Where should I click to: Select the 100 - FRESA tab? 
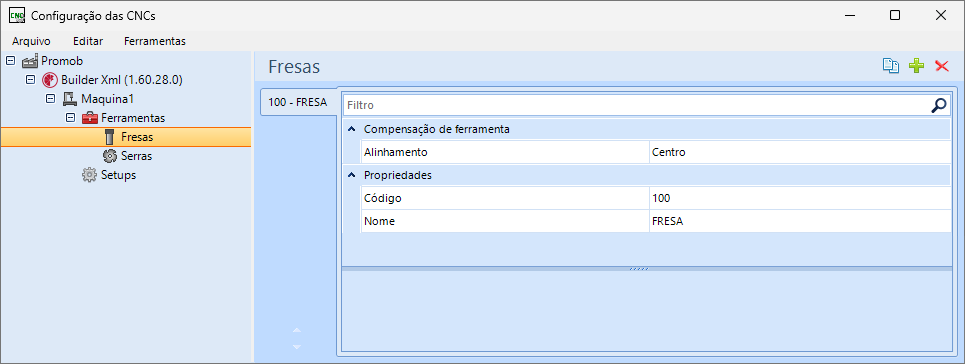pos(298,102)
